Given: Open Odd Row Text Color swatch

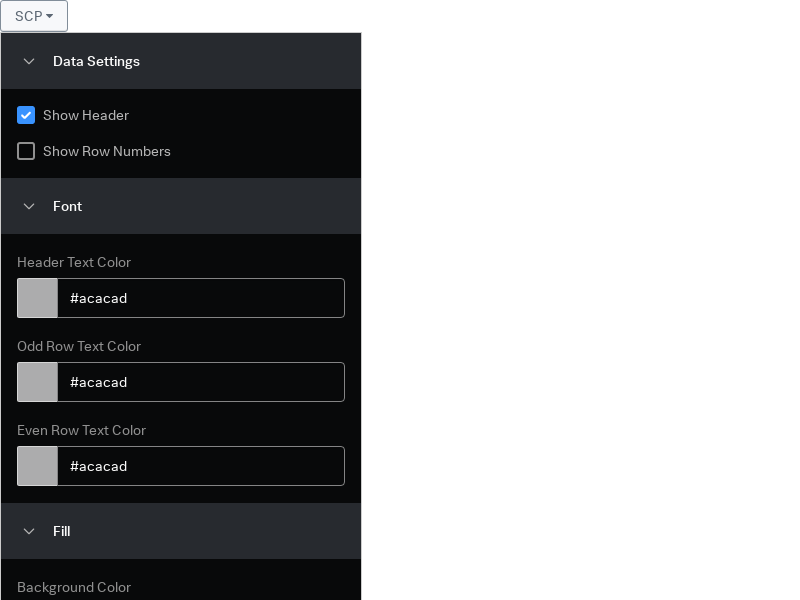Looking at the screenshot, I should (38, 382).
